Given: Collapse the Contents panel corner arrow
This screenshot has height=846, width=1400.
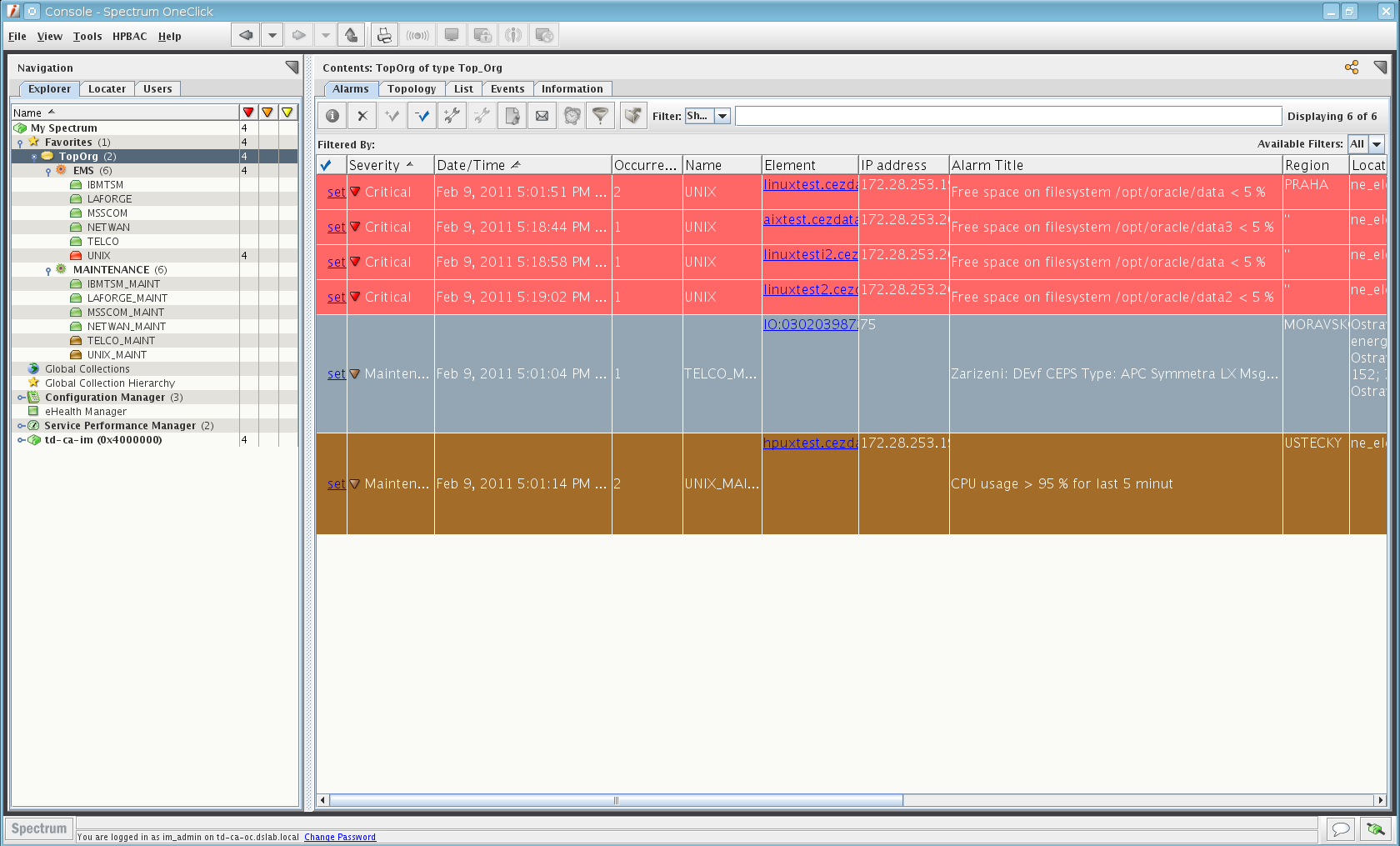Looking at the screenshot, I should [x=1380, y=67].
